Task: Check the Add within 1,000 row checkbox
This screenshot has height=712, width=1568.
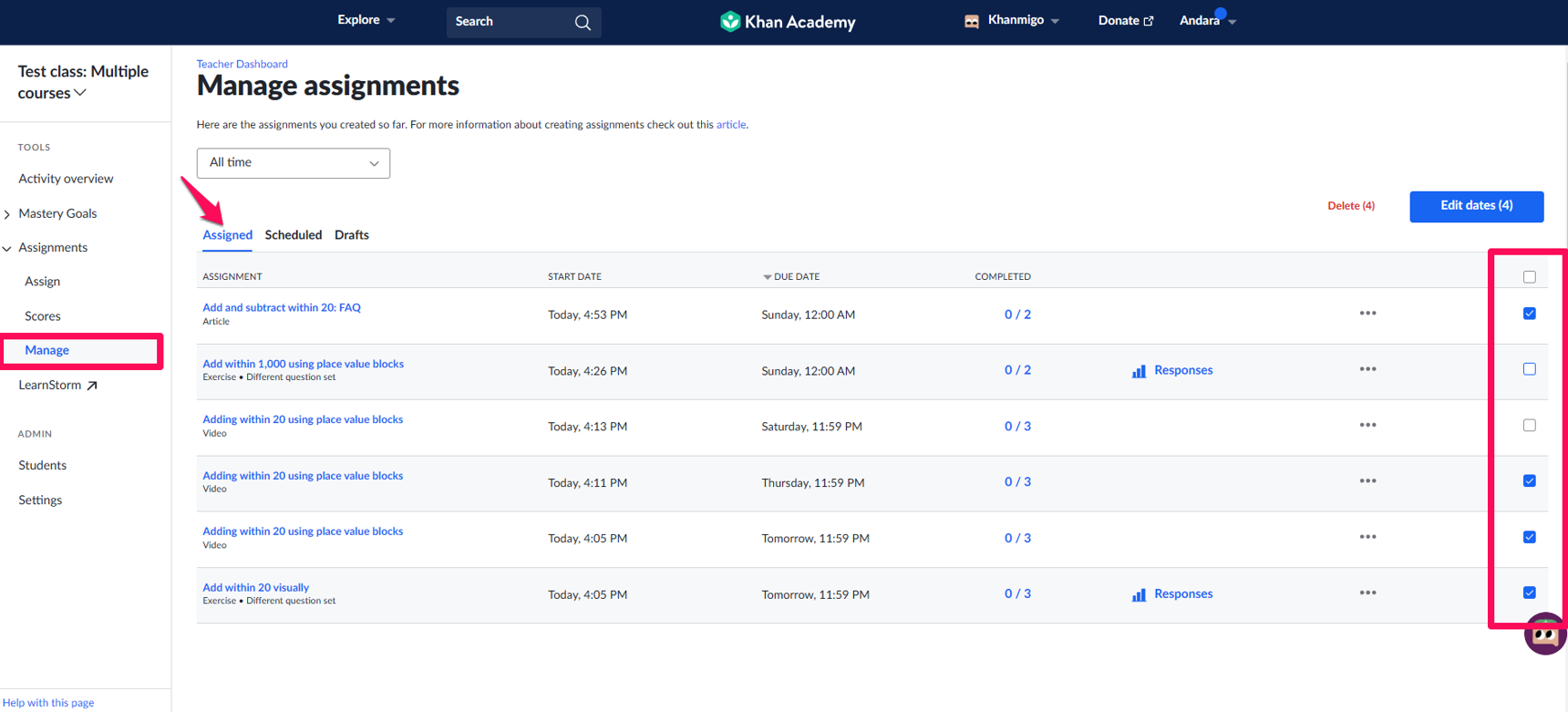Action: coord(1529,369)
